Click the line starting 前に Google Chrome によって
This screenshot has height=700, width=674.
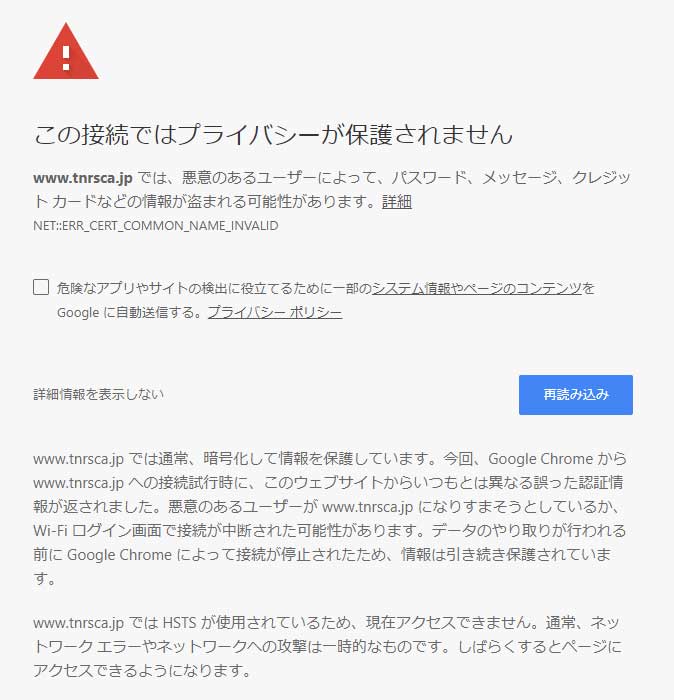pos(322,554)
